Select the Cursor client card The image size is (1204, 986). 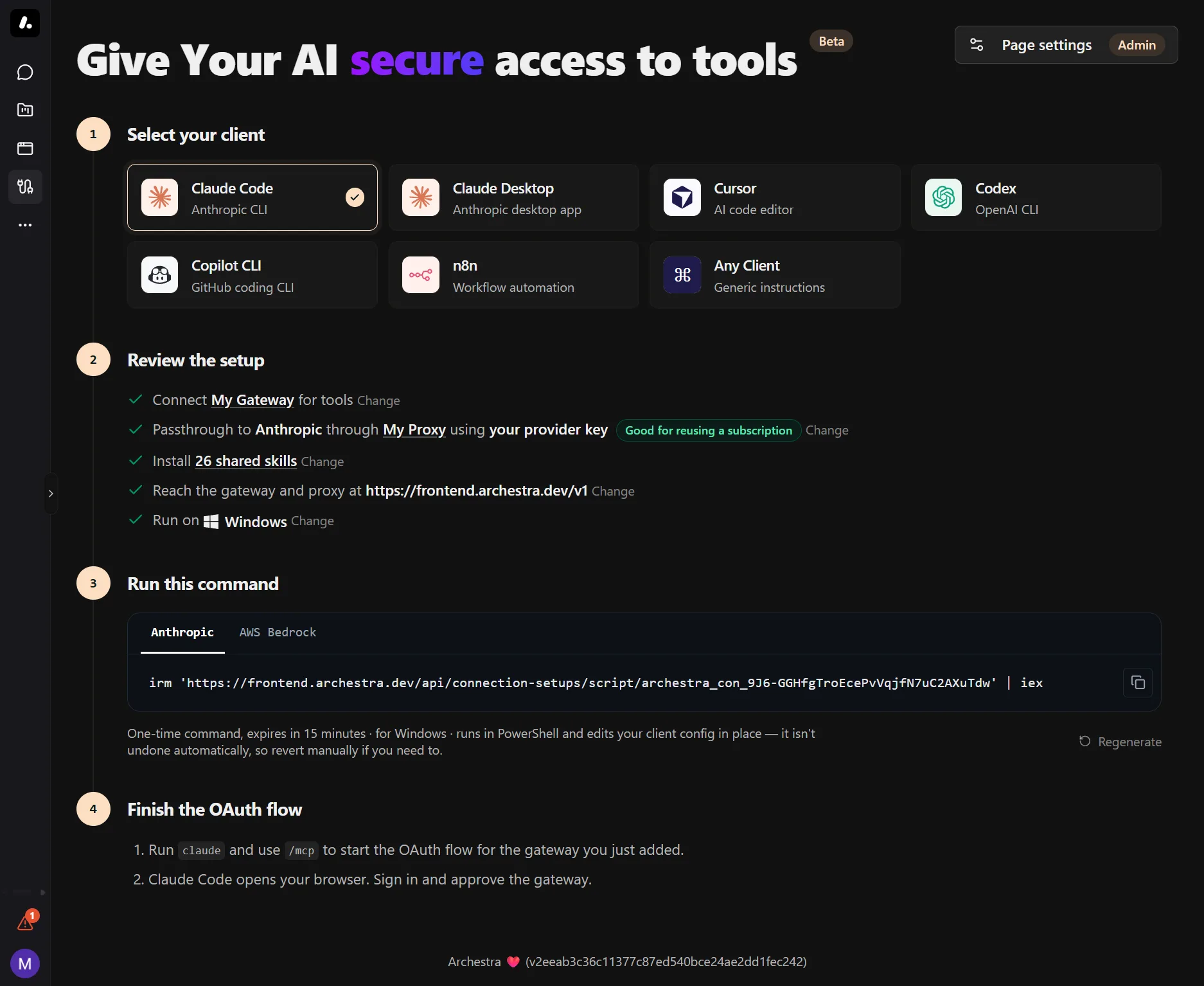[x=775, y=197]
